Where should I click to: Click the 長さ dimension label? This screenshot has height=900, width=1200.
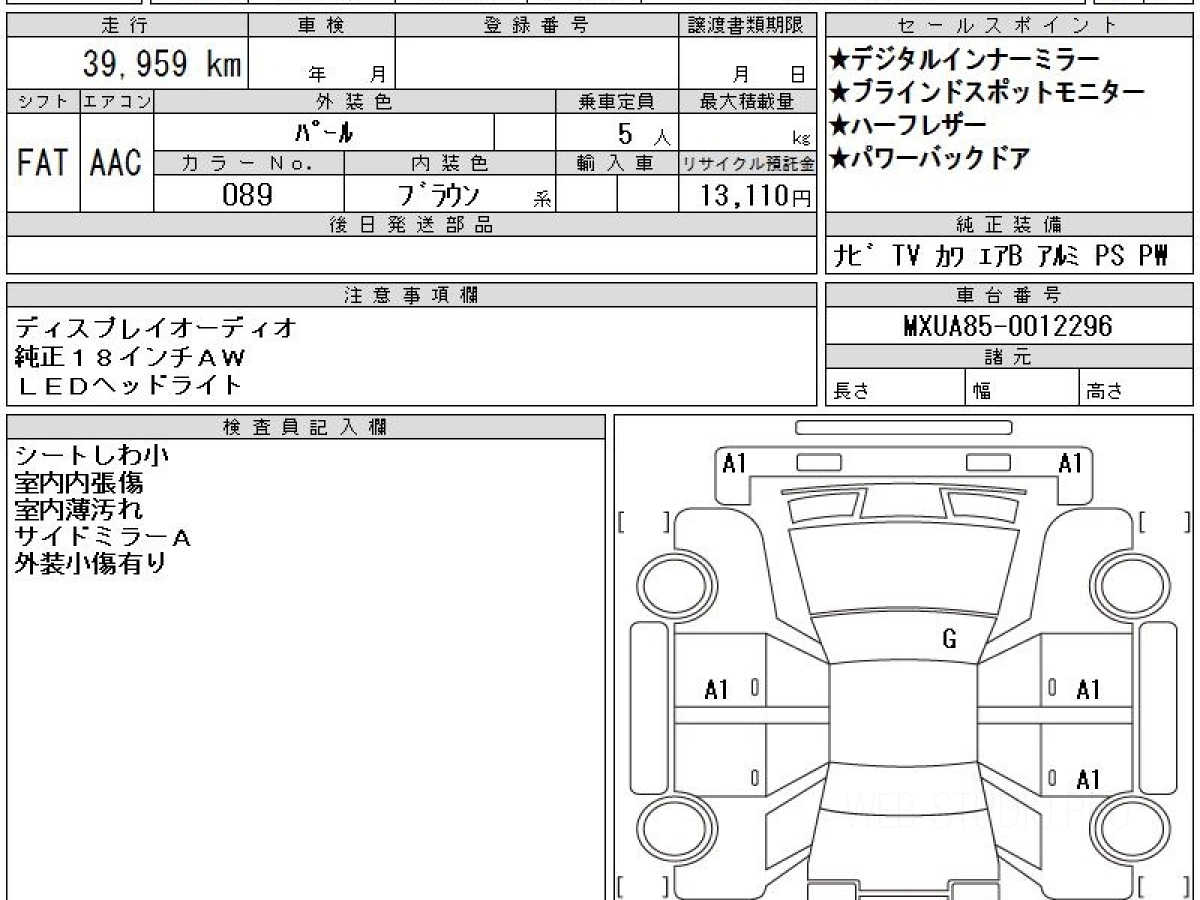pyautogui.click(x=850, y=392)
